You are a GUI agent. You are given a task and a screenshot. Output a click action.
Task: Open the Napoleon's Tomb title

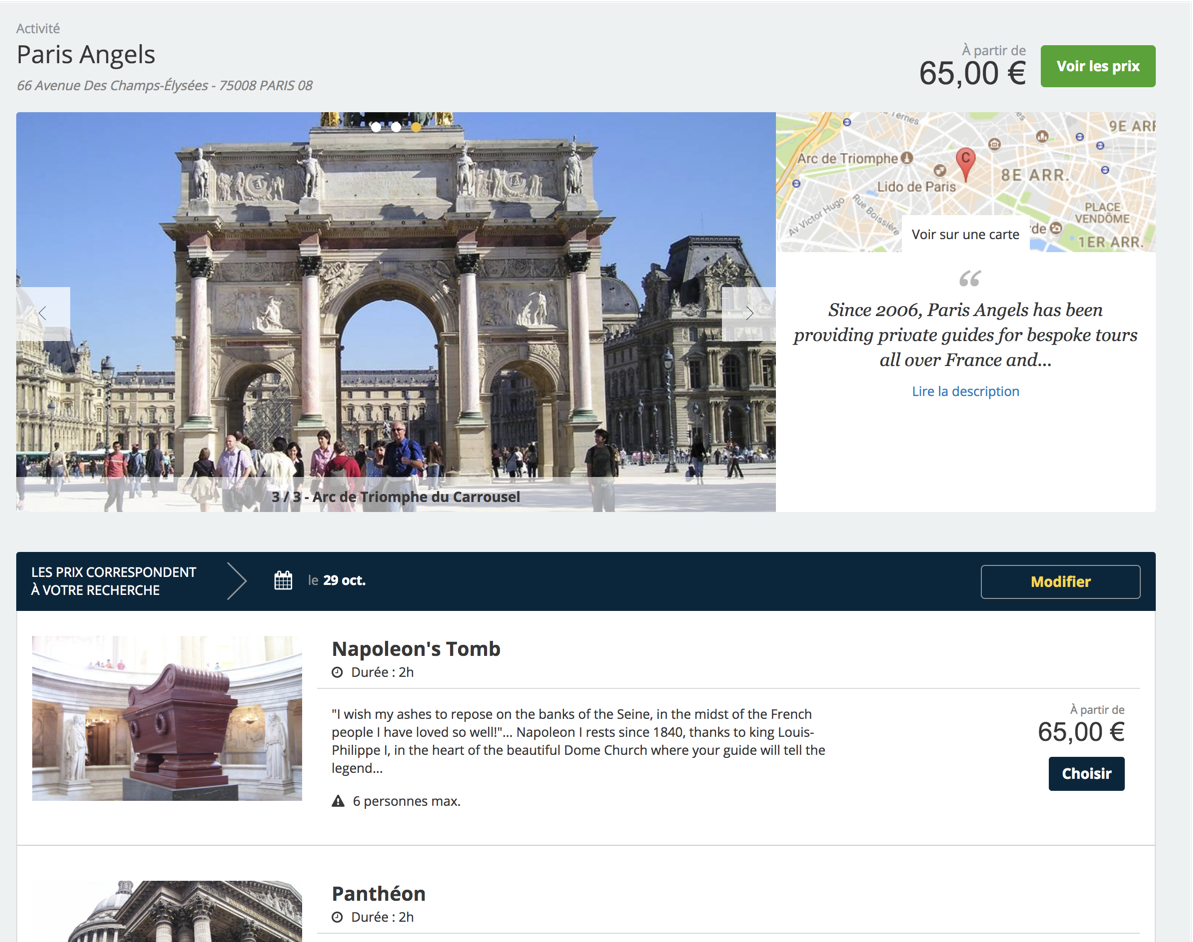[416, 649]
